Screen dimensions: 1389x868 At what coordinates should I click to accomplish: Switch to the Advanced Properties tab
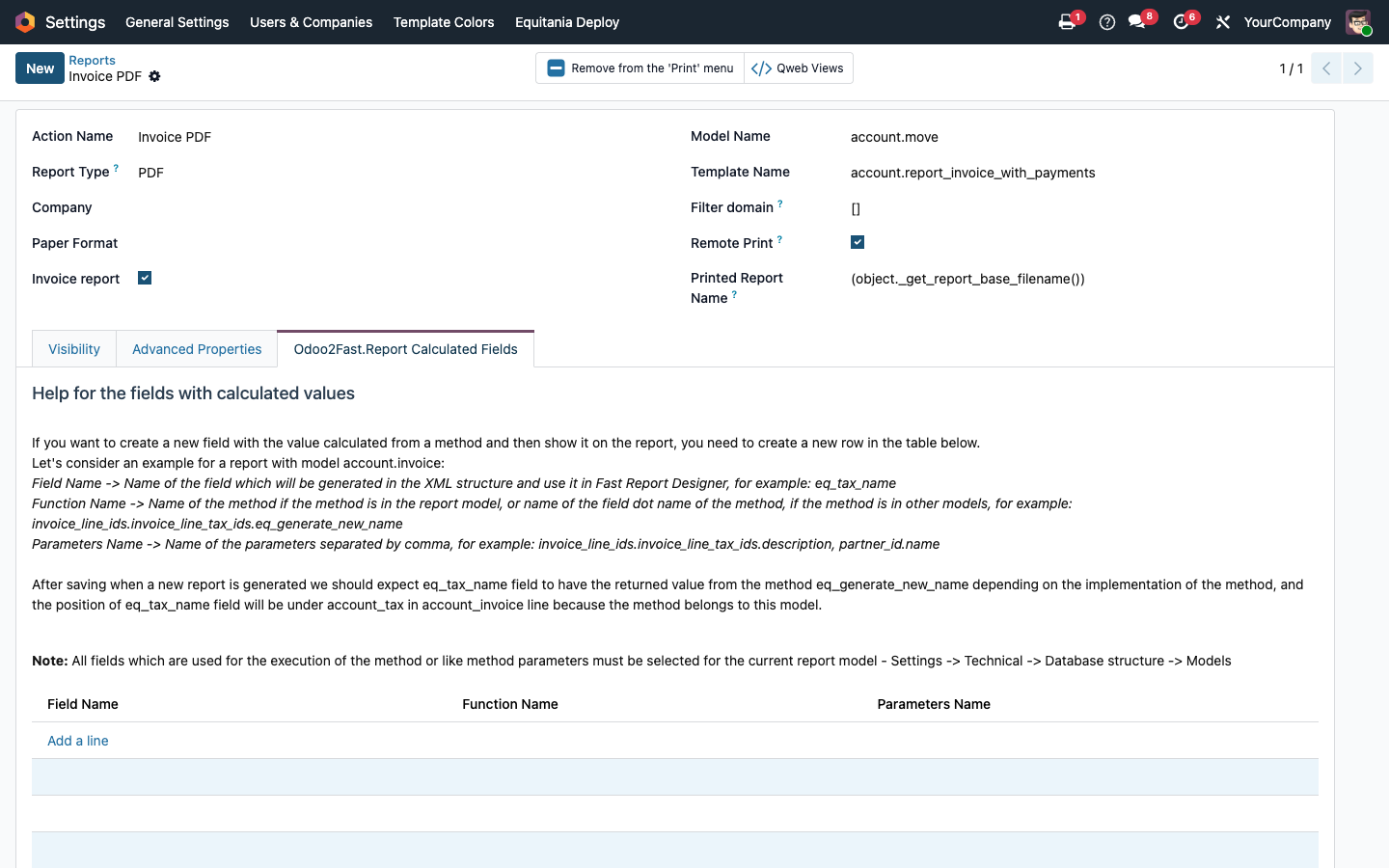point(197,349)
